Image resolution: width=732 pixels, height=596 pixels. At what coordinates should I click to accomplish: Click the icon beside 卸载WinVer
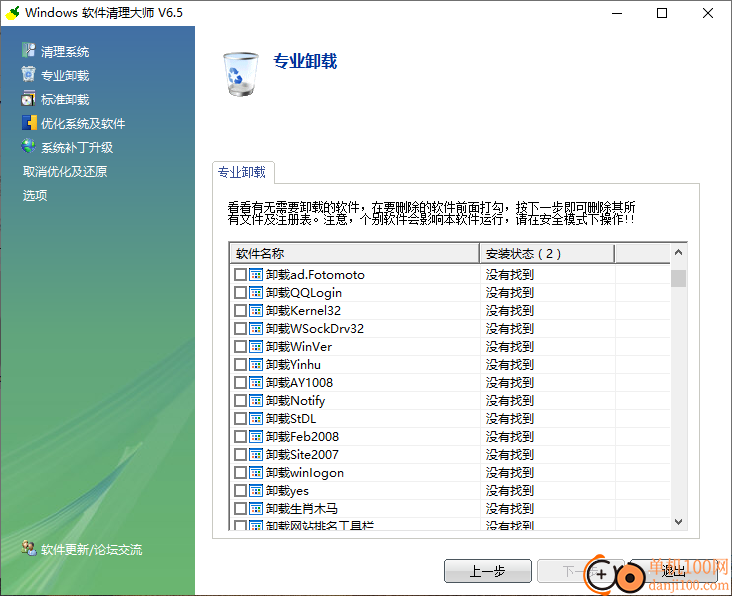tap(256, 347)
